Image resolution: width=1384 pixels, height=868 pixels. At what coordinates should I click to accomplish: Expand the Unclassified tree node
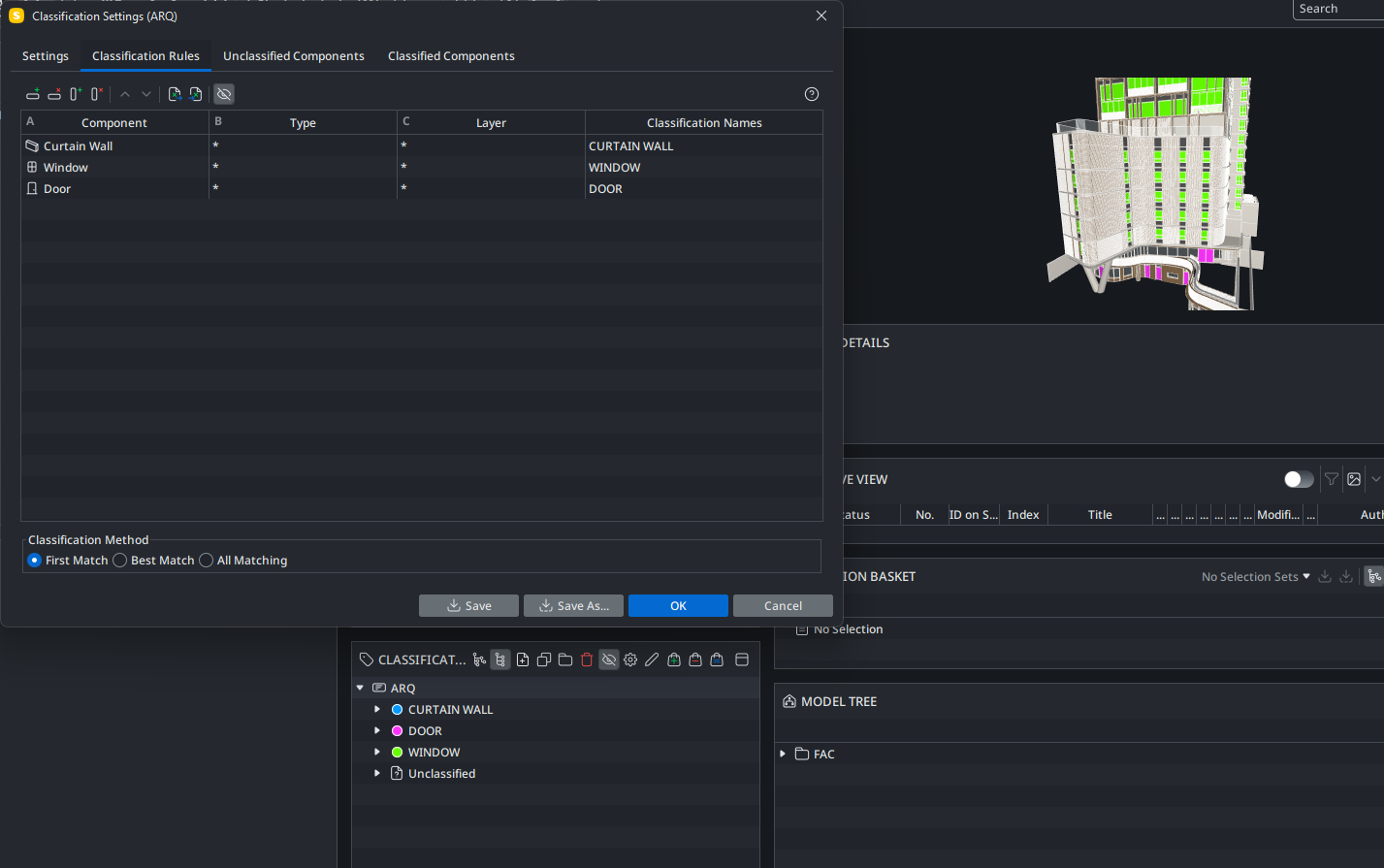tap(377, 773)
